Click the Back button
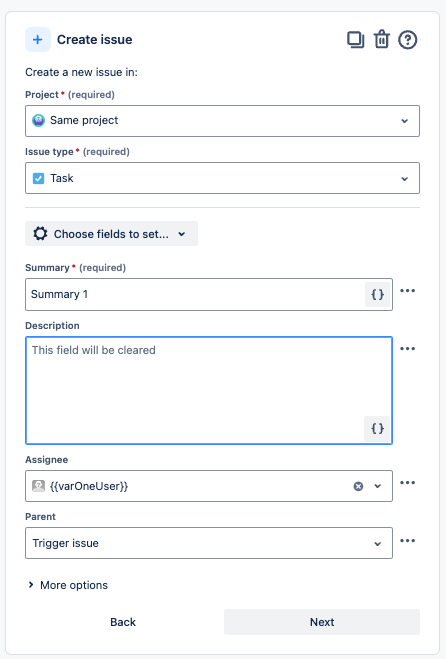The height and width of the screenshot is (659, 446). 123,622
